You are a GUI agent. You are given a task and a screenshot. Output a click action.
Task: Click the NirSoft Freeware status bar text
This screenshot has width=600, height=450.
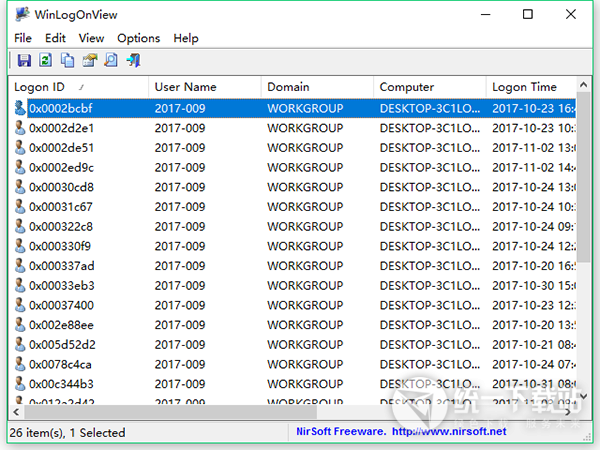341,432
